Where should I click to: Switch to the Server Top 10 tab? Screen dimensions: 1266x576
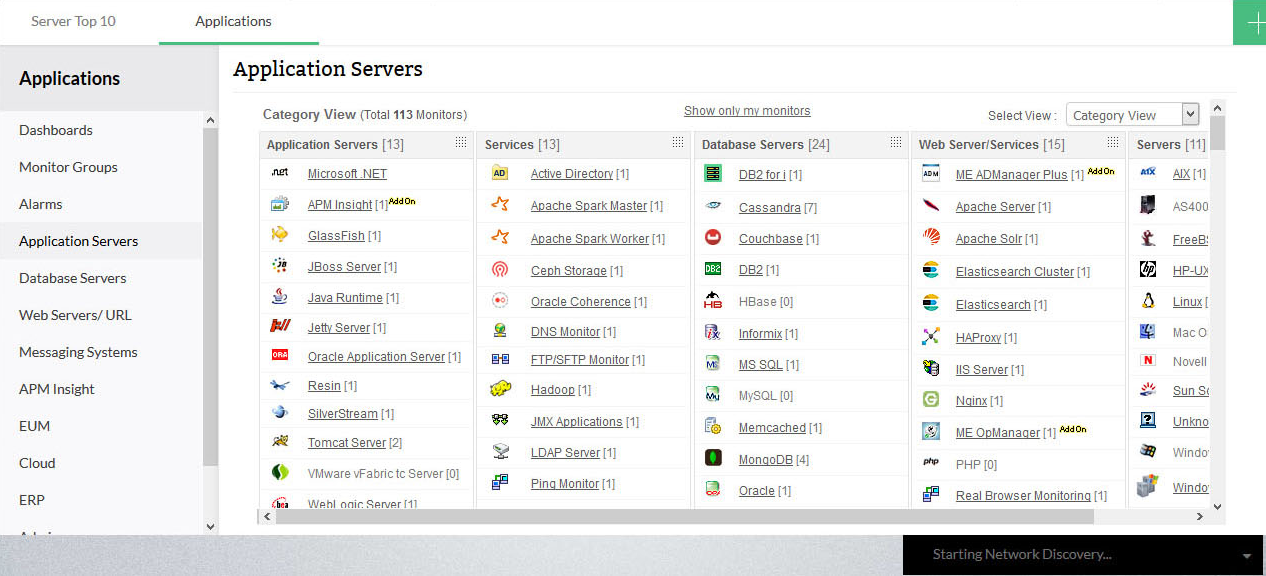pyautogui.click(x=73, y=20)
